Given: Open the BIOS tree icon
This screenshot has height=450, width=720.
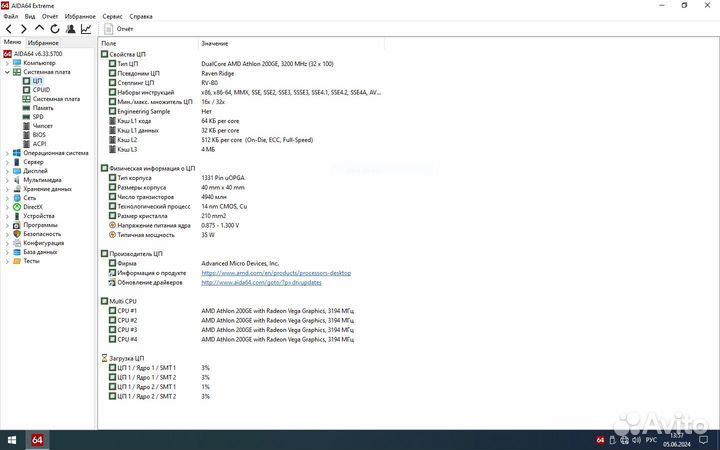Looking at the screenshot, I should coord(26,135).
